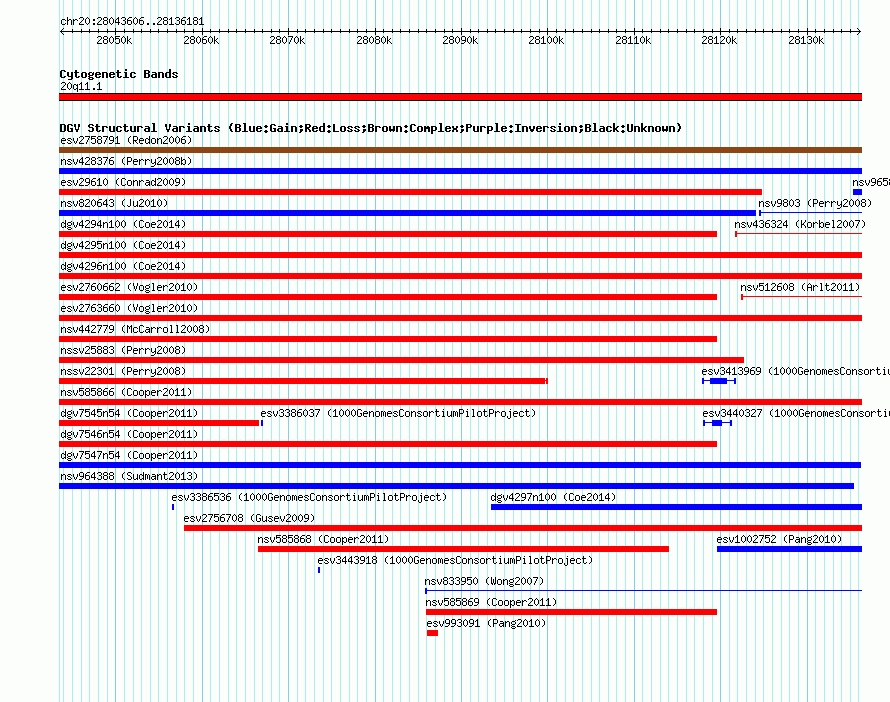Click the 28100k ruler tick label
This screenshot has width=890, height=702.
tap(547, 40)
